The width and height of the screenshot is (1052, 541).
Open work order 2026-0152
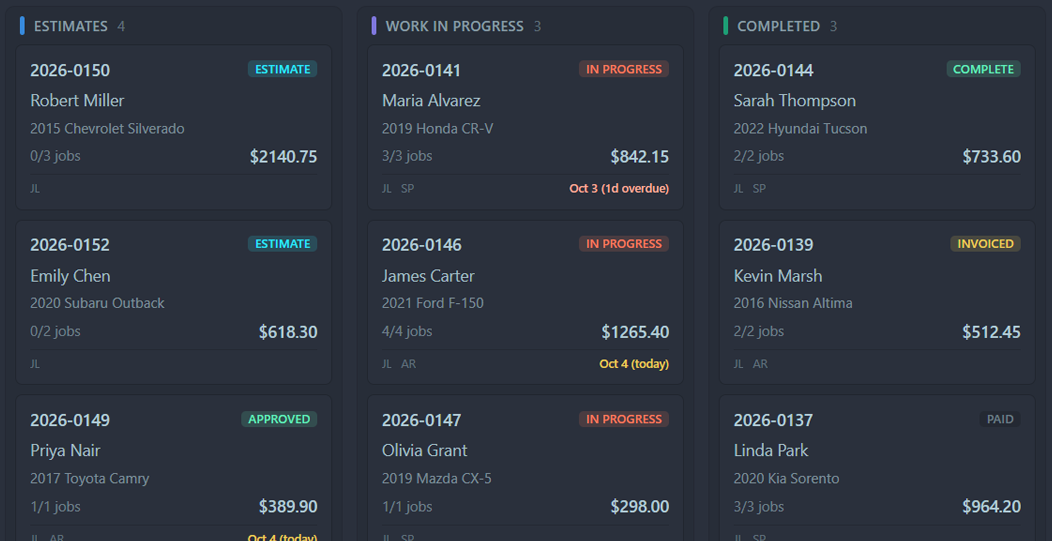(x=70, y=244)
